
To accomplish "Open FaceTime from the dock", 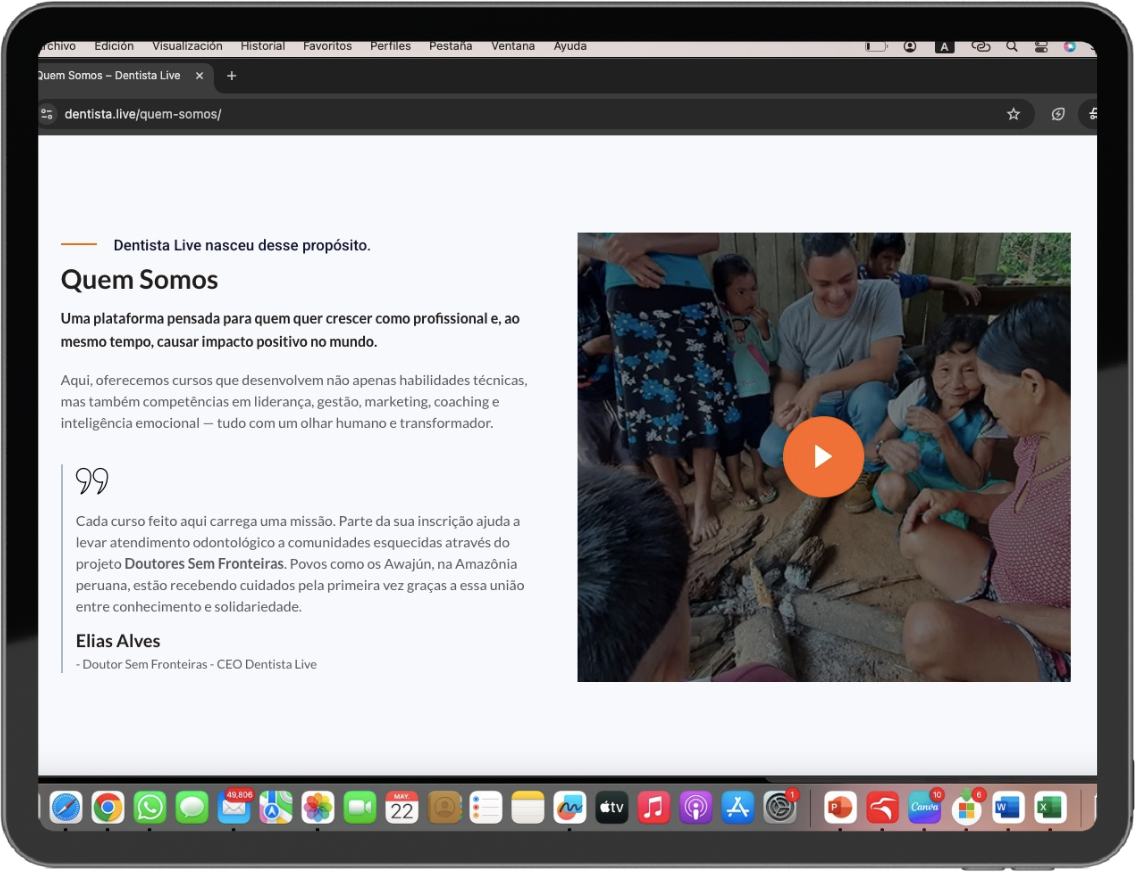I will click(360, 807).
